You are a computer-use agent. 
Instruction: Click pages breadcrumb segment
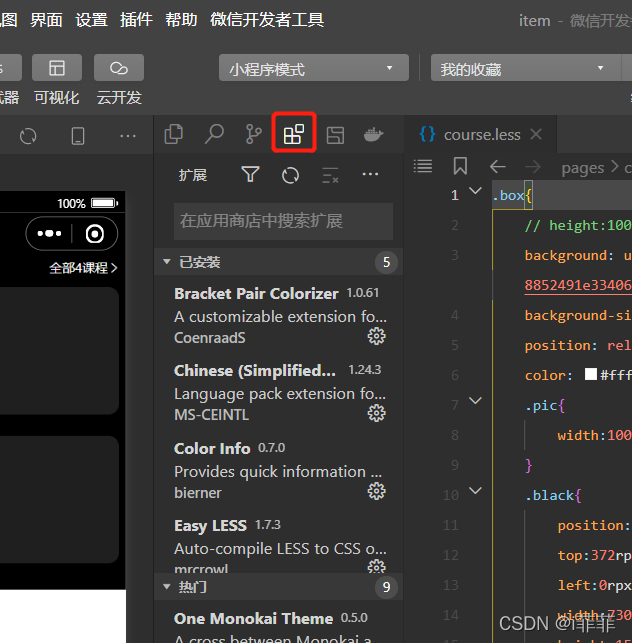[583, 168]
